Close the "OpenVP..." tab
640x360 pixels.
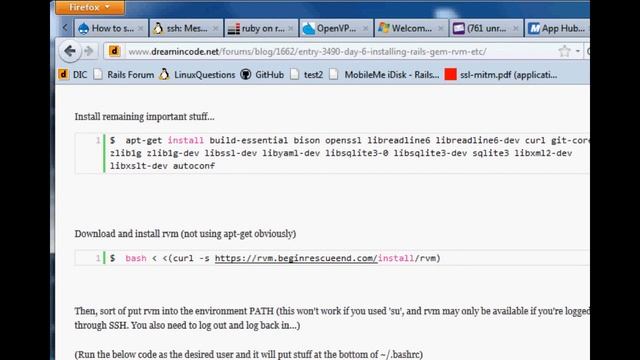365,29
